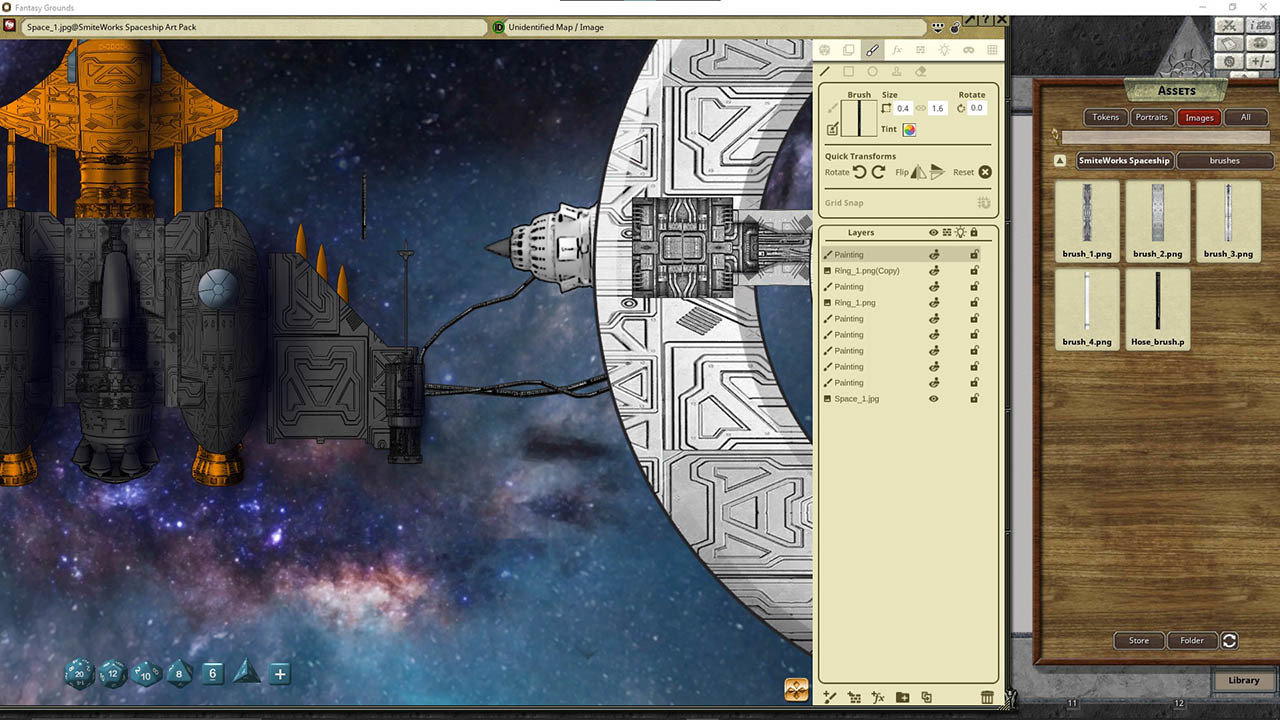Toggle Grid Snap option
Viewport: 1280px width, 720px height.
point(984,203)
